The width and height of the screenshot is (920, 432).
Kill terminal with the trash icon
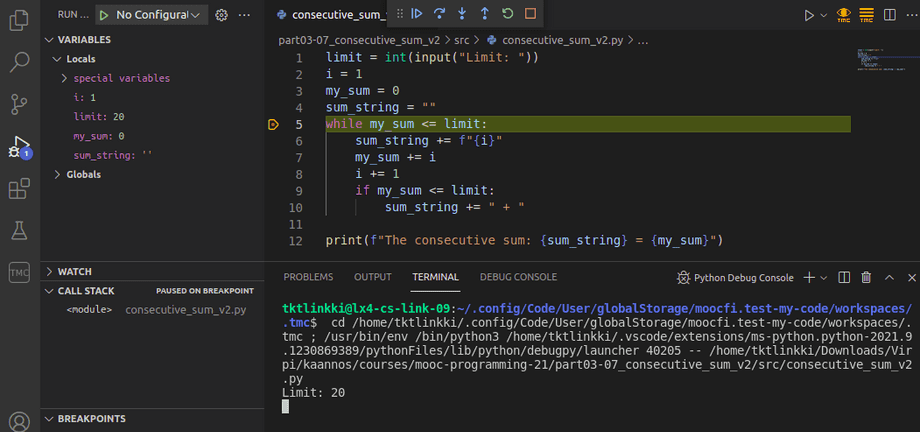pyautogui.click(x=866, y=277)
